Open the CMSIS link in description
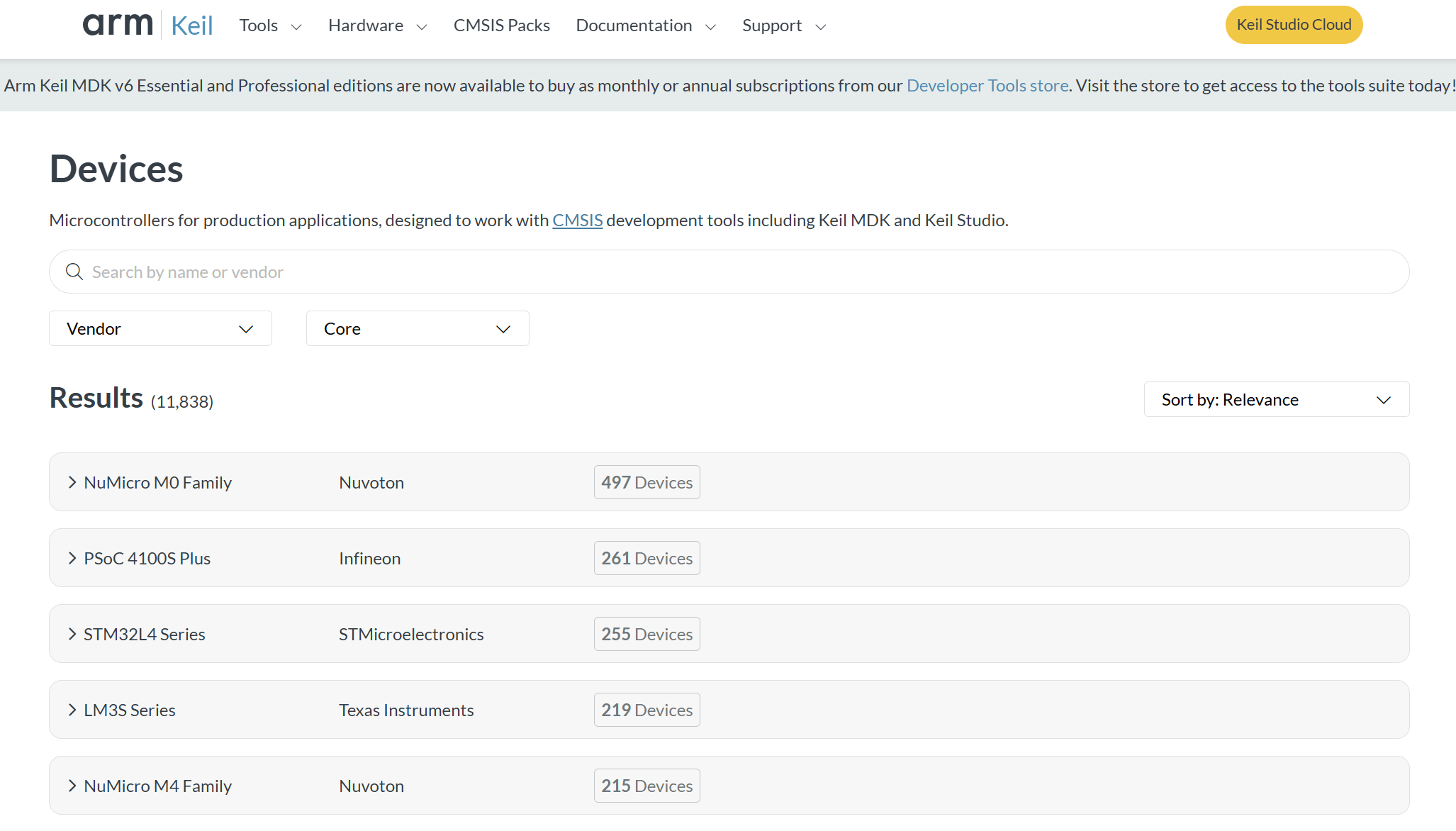This screenshot has width=1456, height=831. coord(577,221)
